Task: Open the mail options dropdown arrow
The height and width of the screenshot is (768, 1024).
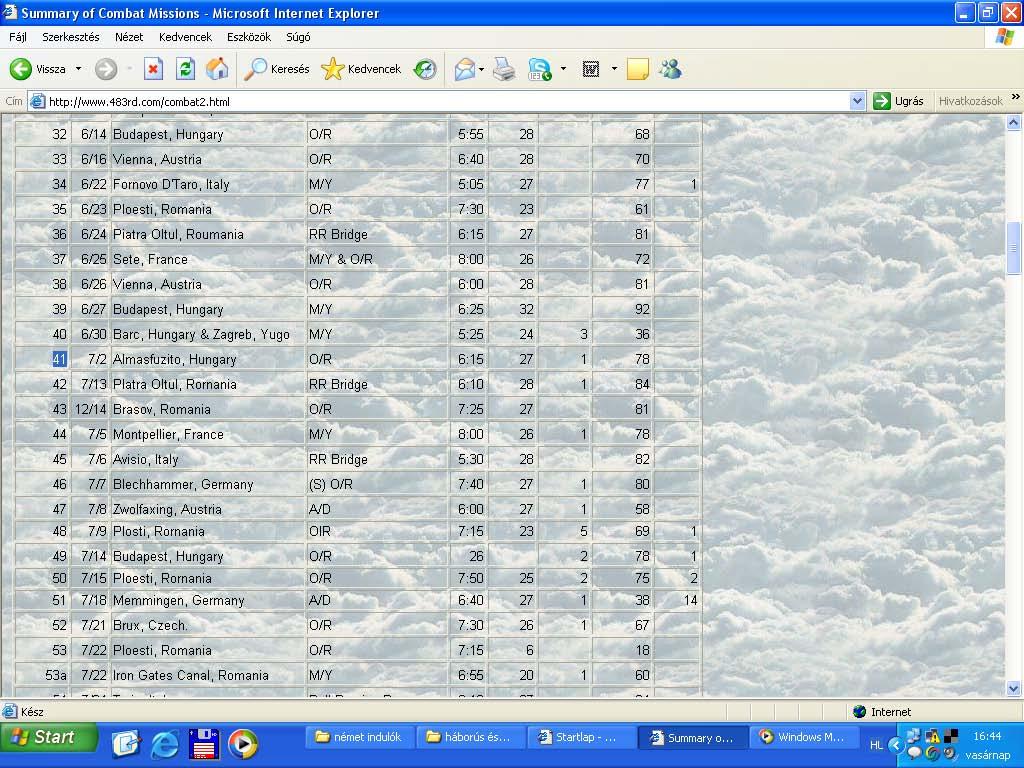Action: pos(481,69)
